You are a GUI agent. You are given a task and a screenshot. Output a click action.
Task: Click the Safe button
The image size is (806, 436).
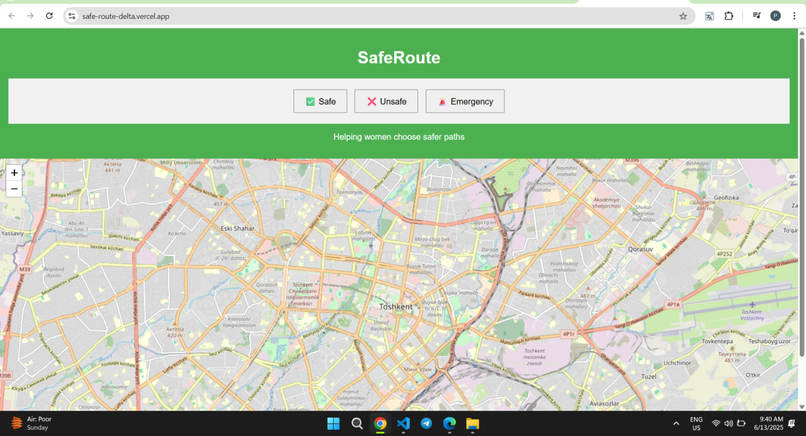[320, 101]
